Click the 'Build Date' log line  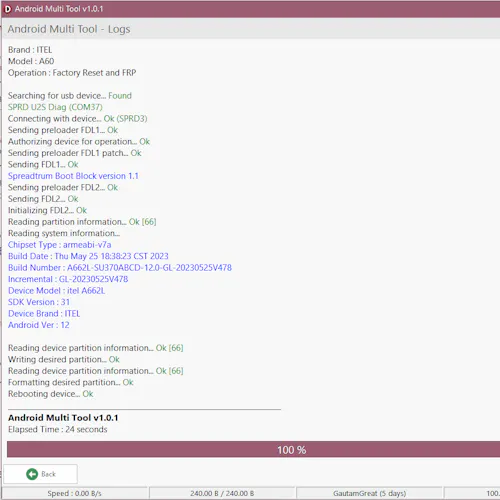pos(88,256)
